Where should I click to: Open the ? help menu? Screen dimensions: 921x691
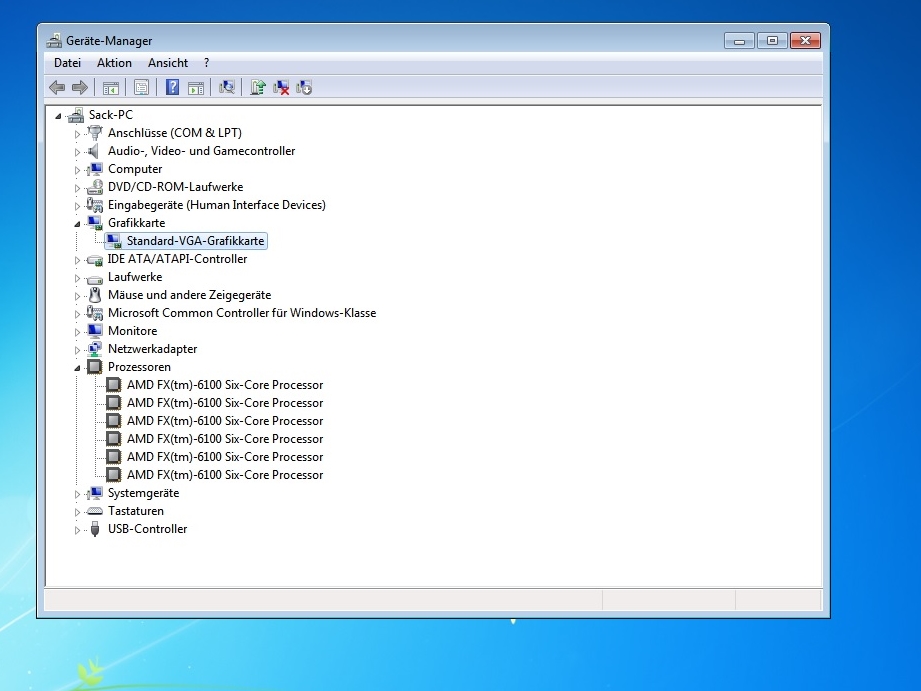coord(206,63)
